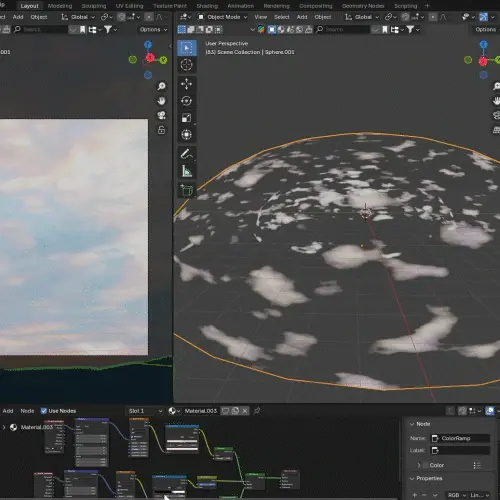Click the pan hand icon in left viewport
The image size is (500, 500).
pos(162,101)
